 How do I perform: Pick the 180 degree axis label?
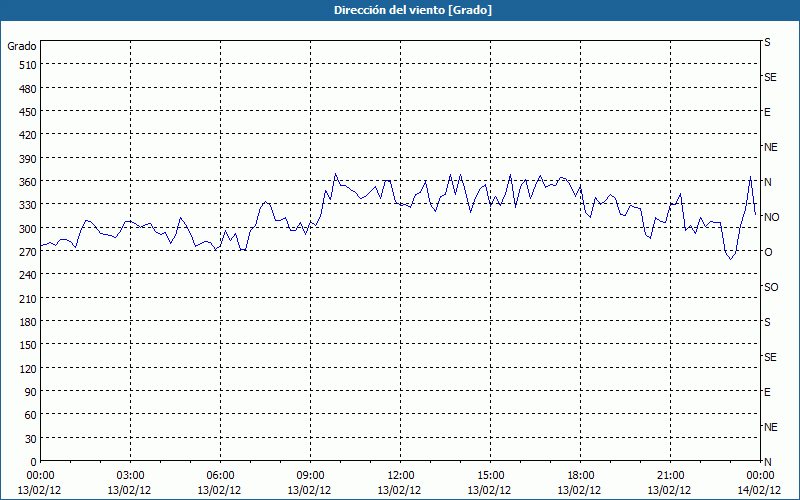pos(28,322)
